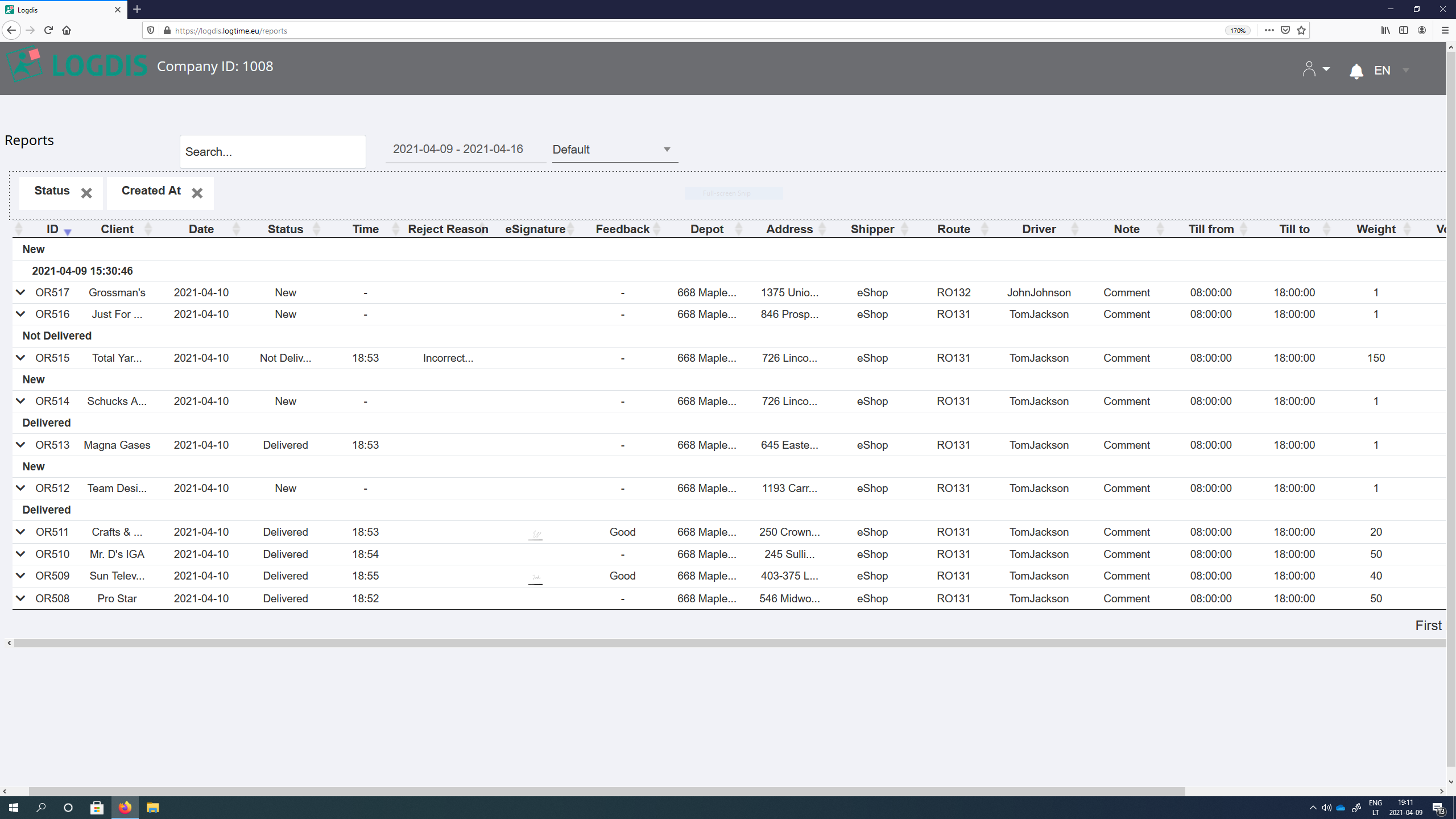Toggle sorting on the Client column
Viewport: 1456px width, 819px height.
149,229
